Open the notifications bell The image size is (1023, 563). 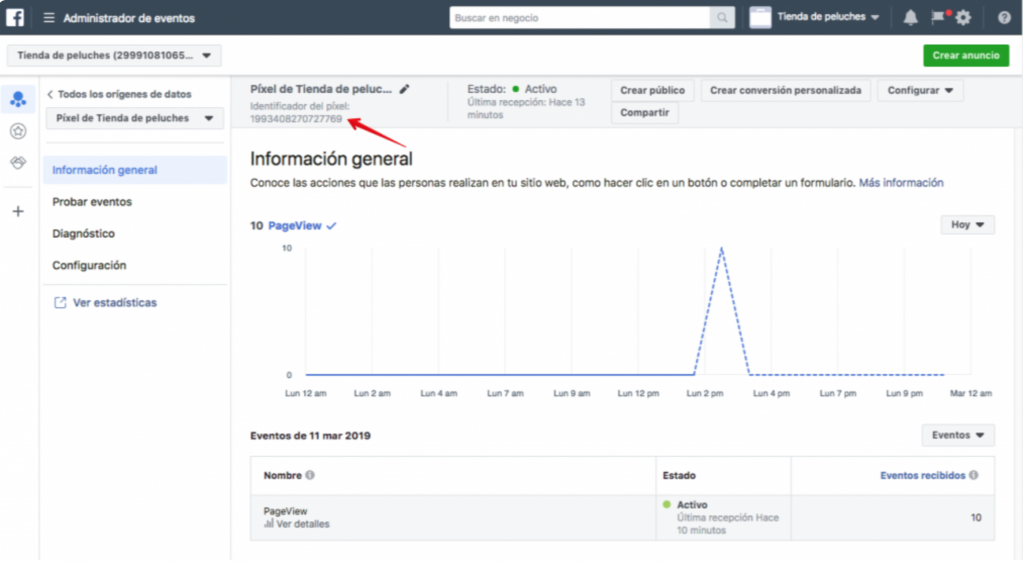(910, 18)
